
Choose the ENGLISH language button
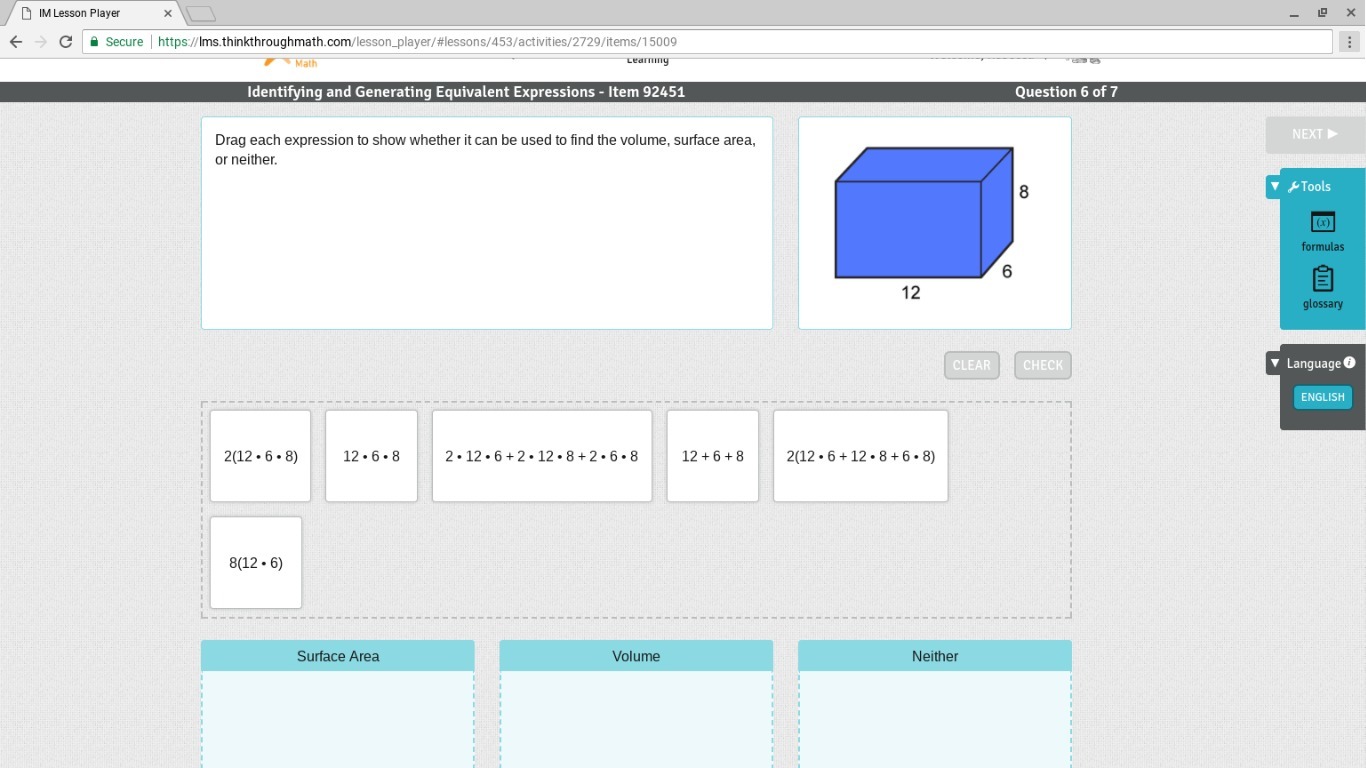1322,397
